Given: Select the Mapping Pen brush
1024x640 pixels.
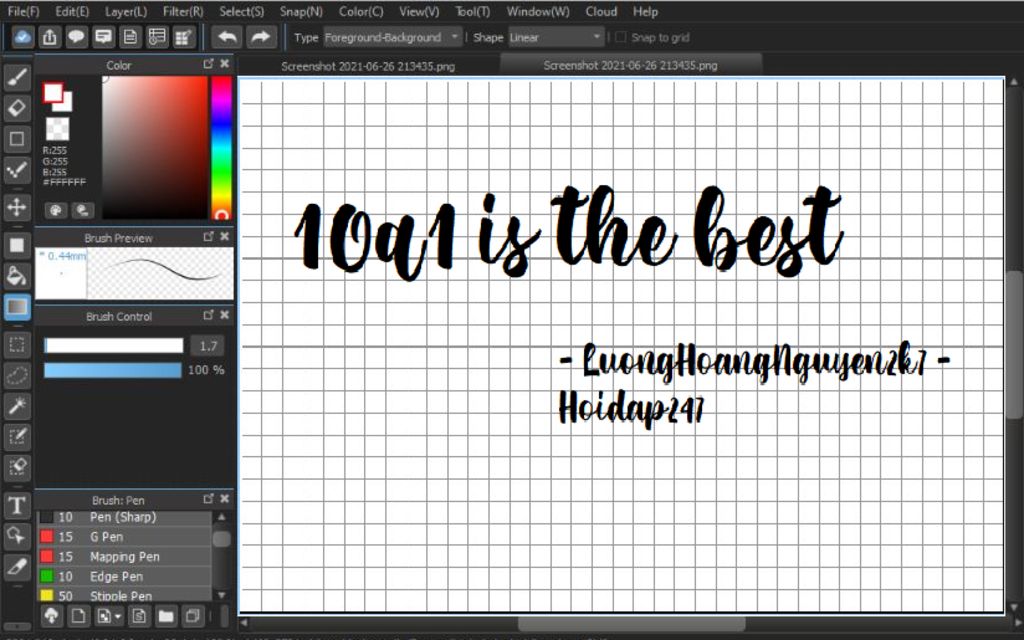Looking at the screenshot, I should (x=125, y=556).
